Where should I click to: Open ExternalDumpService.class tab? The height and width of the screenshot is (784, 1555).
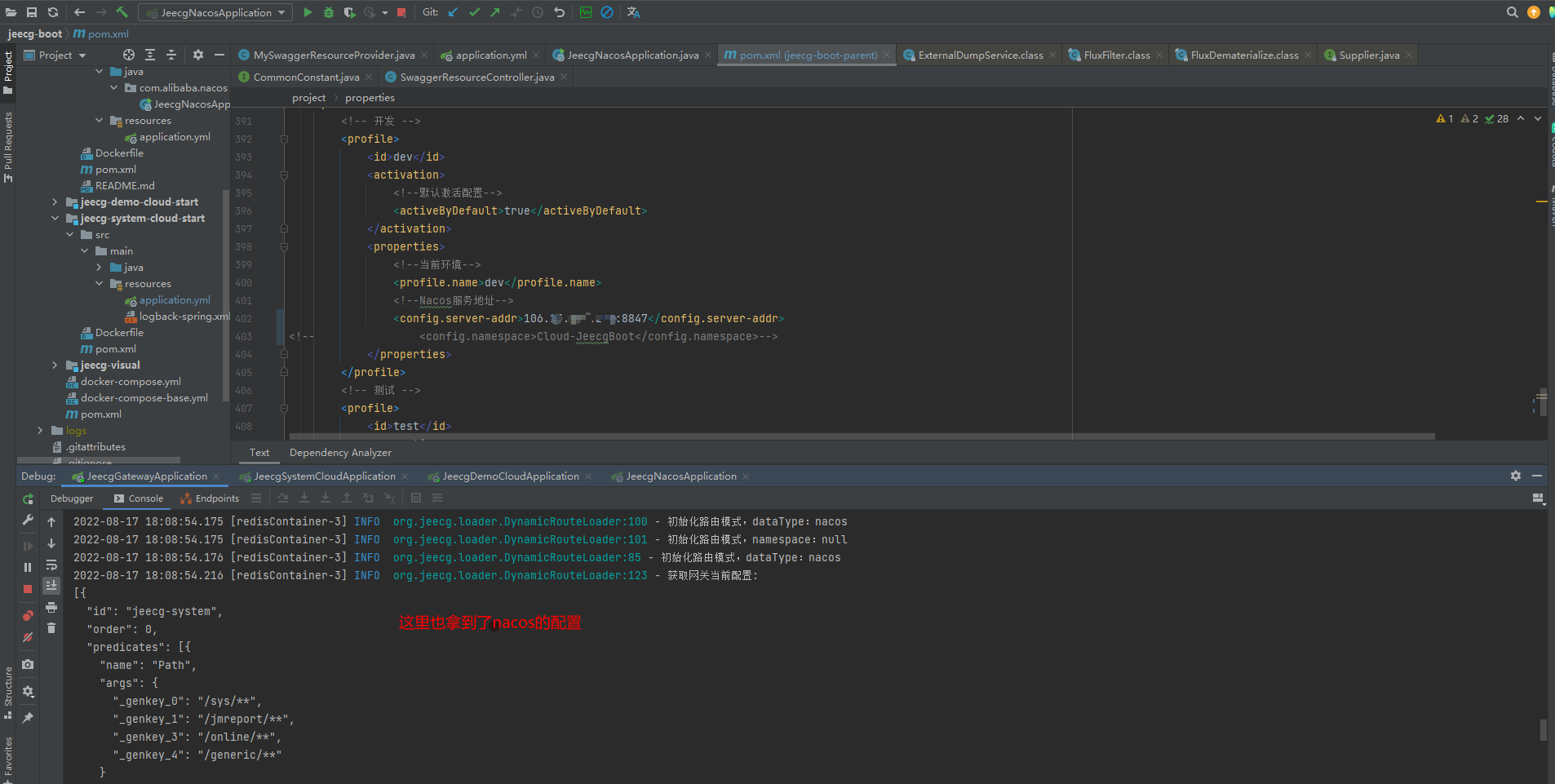pos(981,55)
